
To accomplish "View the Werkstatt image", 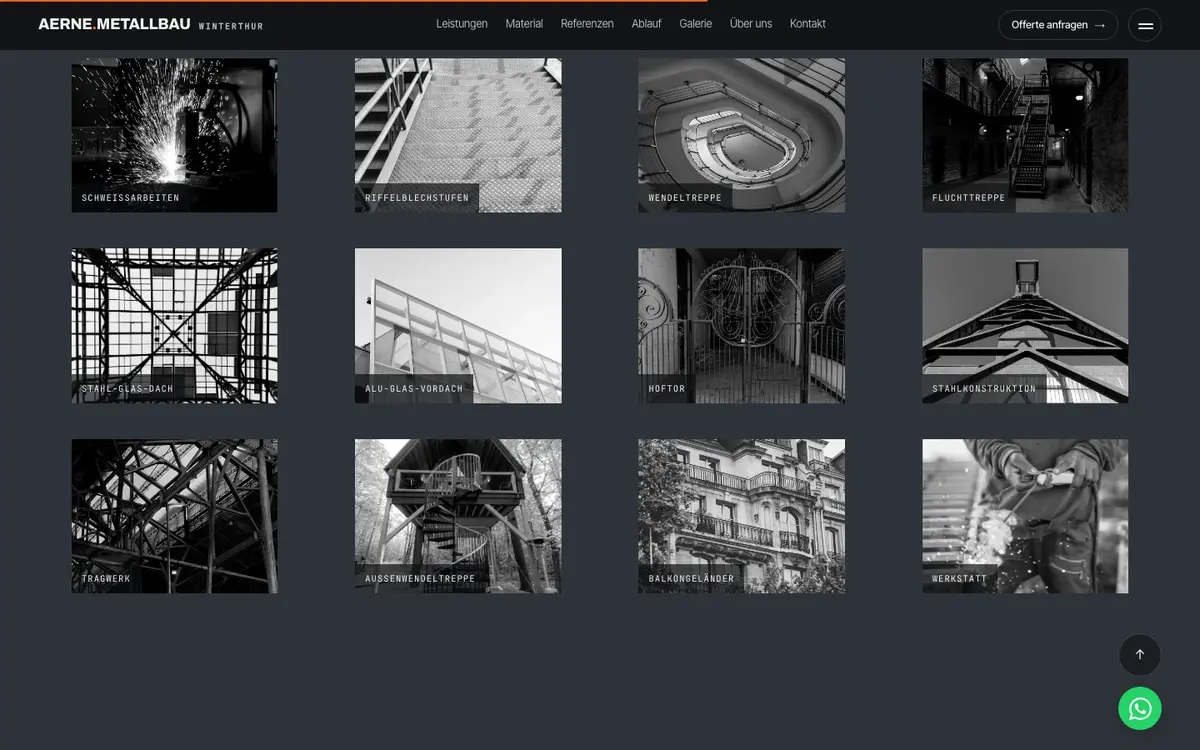I will click(x=1025, y=516).
